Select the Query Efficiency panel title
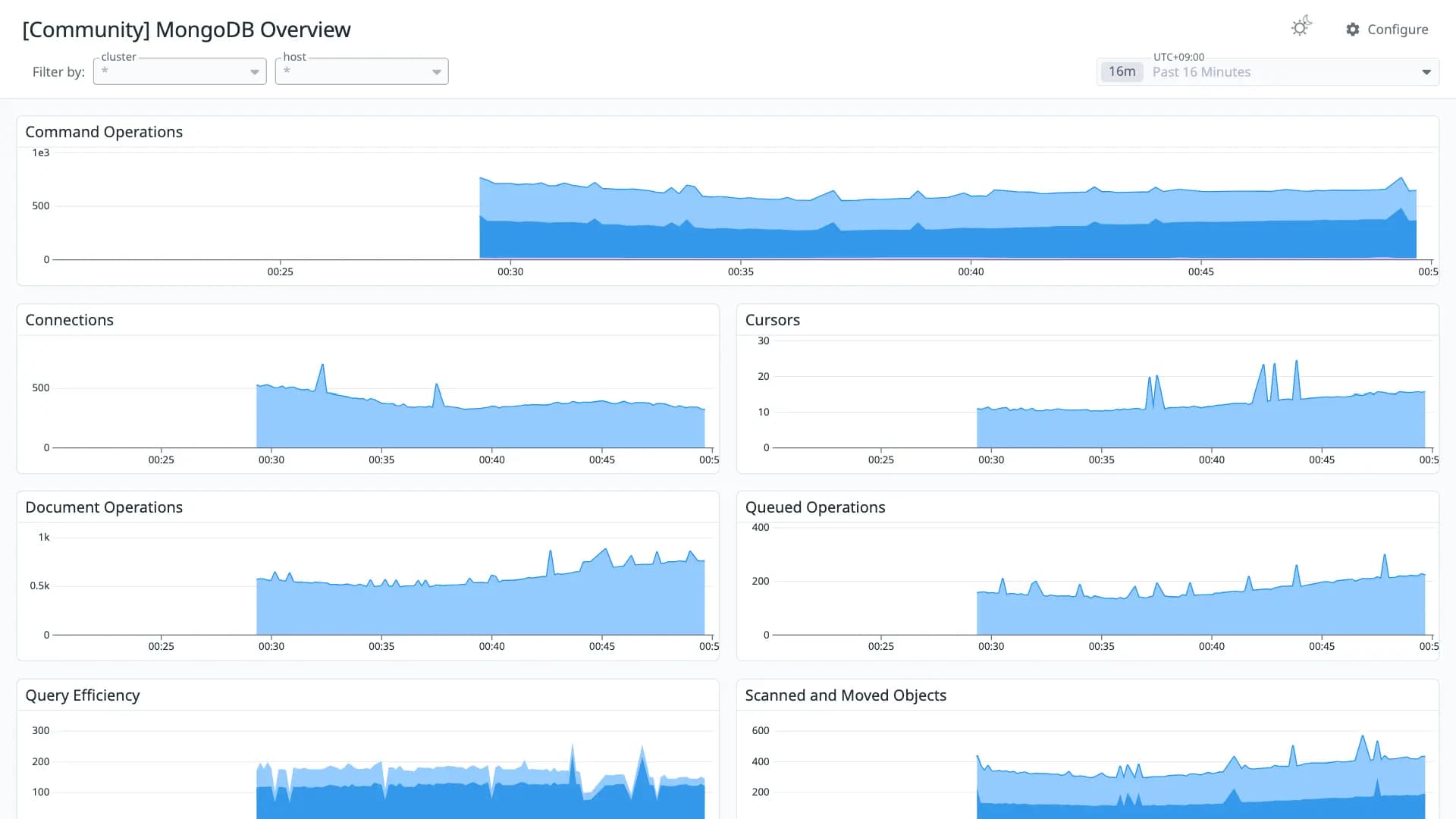Viewport: 1456px width, 819px height. point(82,695)
